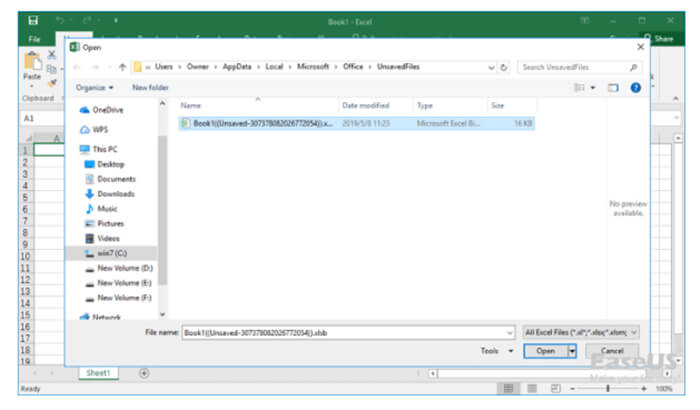Image resolution: width=700 pixels, height=410 pixels.
Task: Toggle the preview pane icon
Action: (x=613, y=88)
